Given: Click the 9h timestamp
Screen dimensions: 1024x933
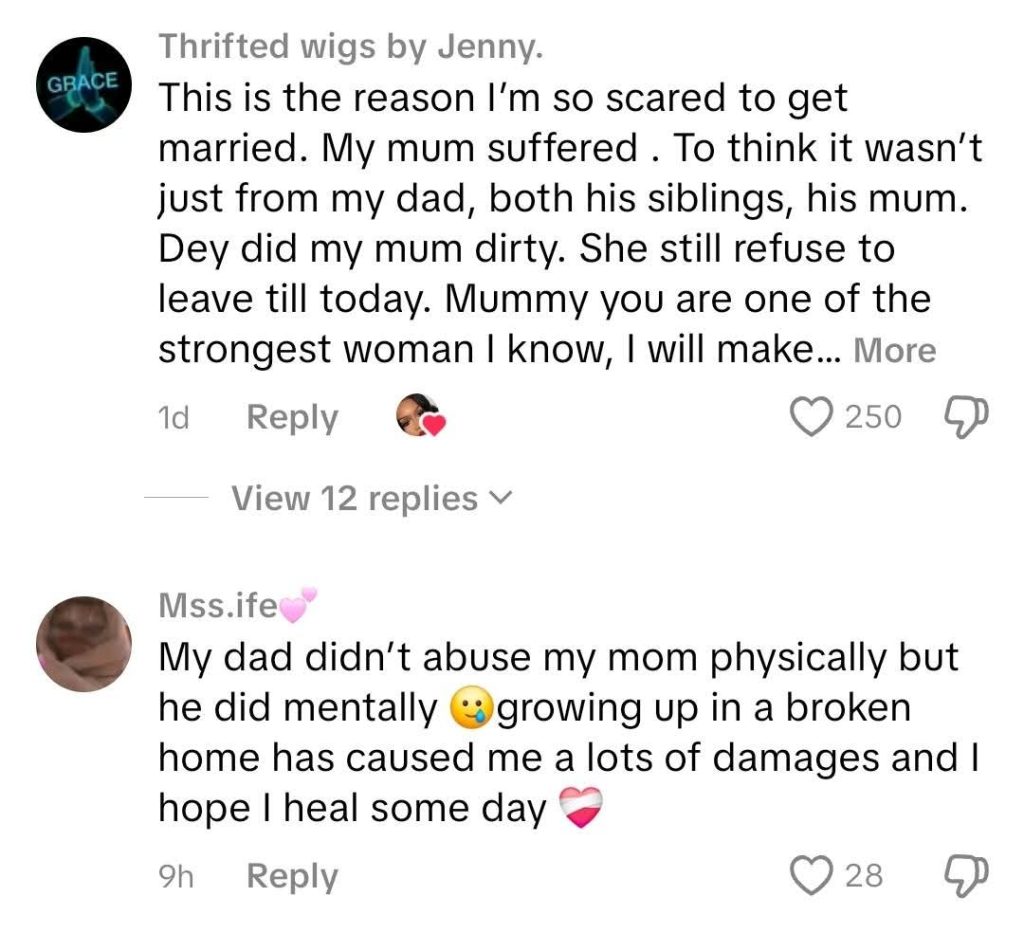Looking at the screenshot, I should point(176,877).
